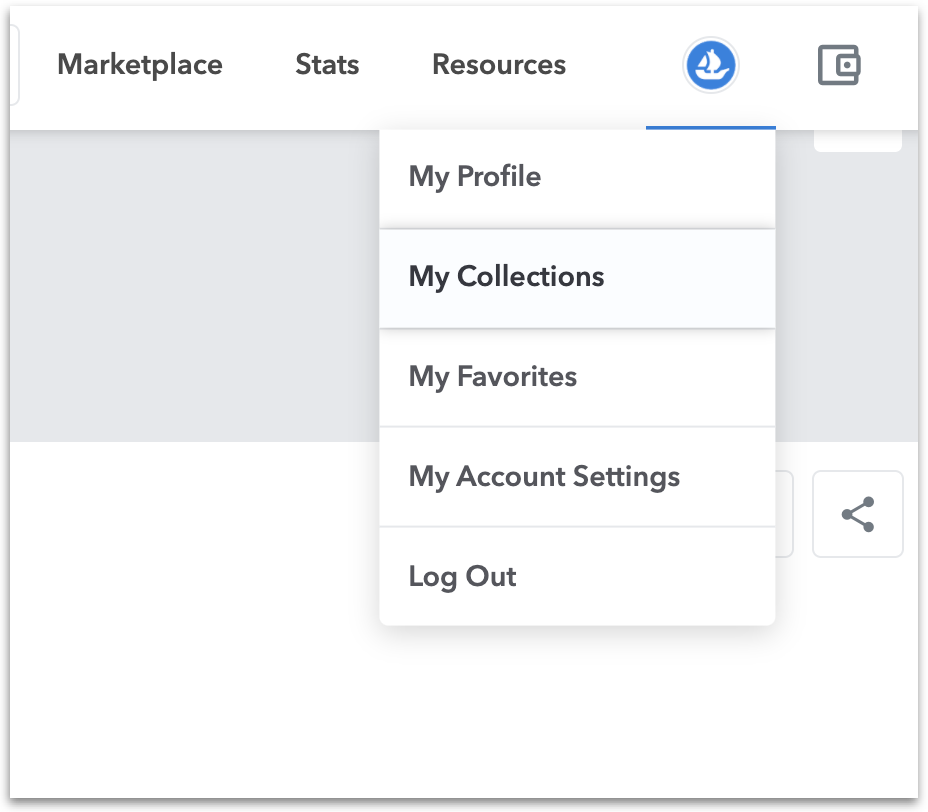
Task: Click empty header space between Resources and avatar
Action: tap(625, 65)
